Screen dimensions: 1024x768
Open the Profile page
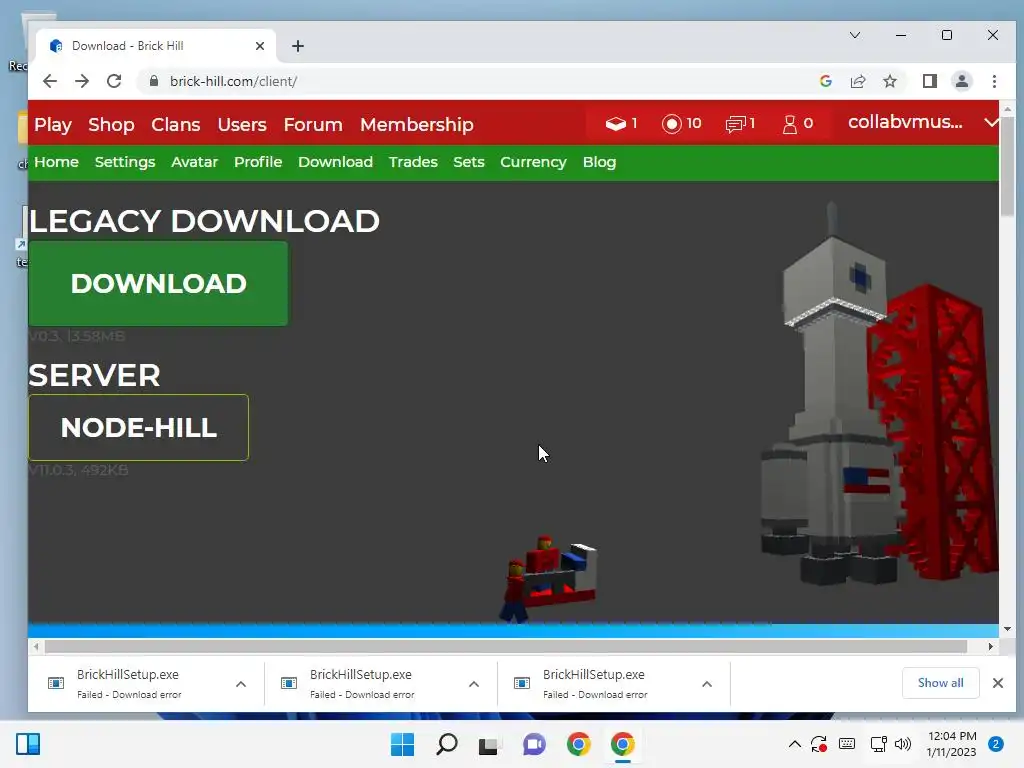point(258,162)
